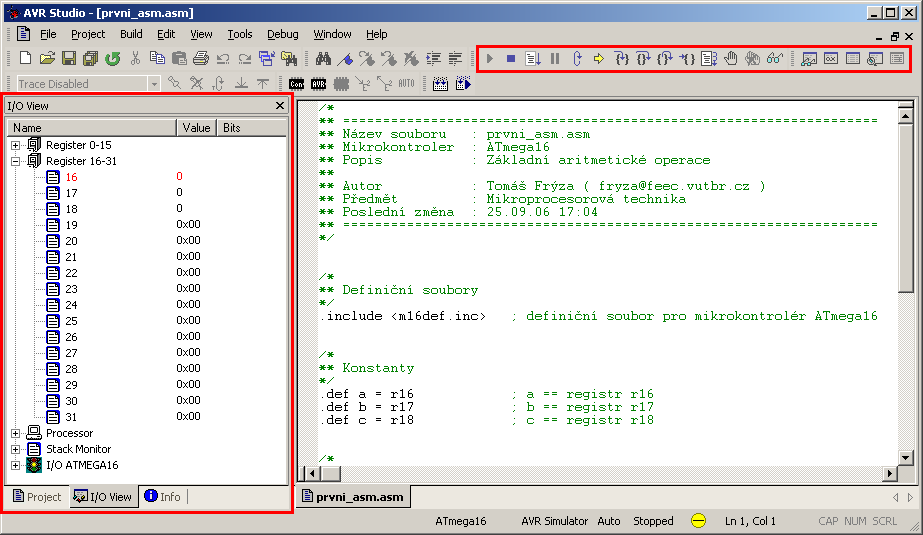Click the black 'AVR' programmer icon
This screenshot has width=923, height=535.
click(318, 84)
